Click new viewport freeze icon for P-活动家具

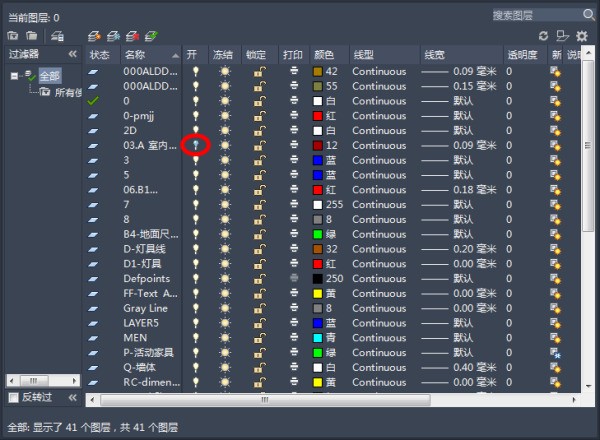(555, 353)
